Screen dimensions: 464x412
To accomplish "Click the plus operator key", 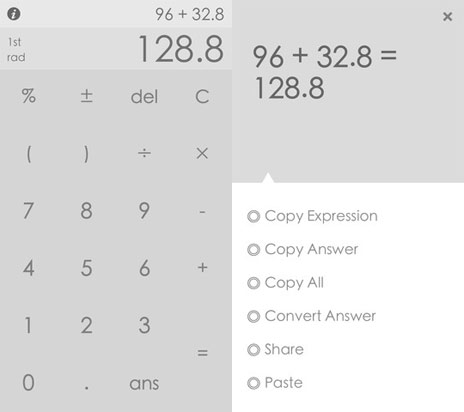I will (202, 267).
